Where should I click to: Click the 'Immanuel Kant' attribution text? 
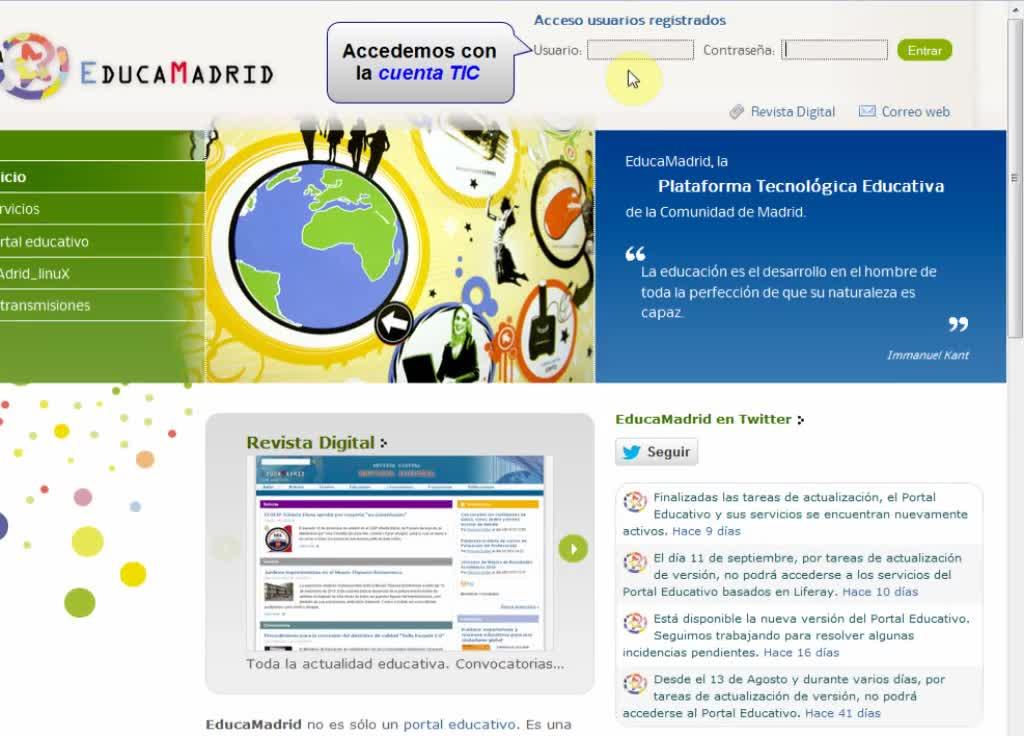coord(927,355)
